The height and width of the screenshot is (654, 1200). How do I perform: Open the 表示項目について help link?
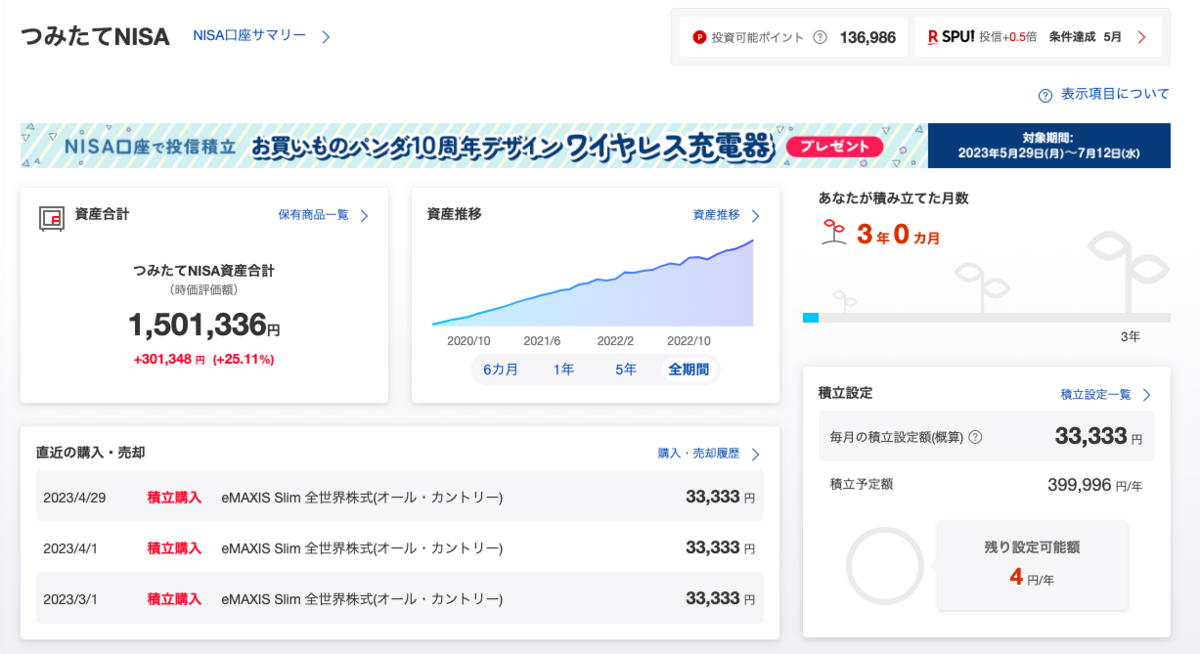(x=1115, y=94)
